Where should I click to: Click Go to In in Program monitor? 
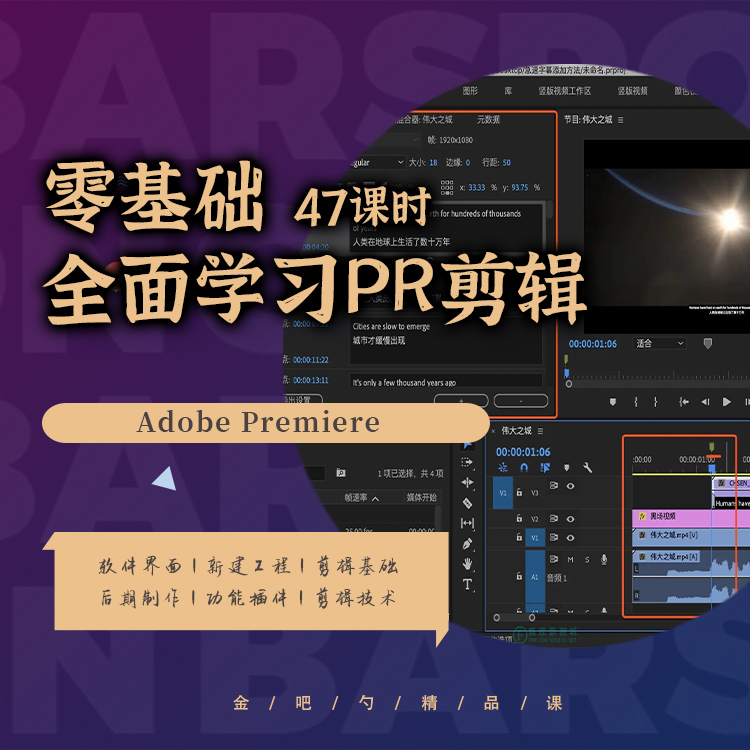point(684,402)
